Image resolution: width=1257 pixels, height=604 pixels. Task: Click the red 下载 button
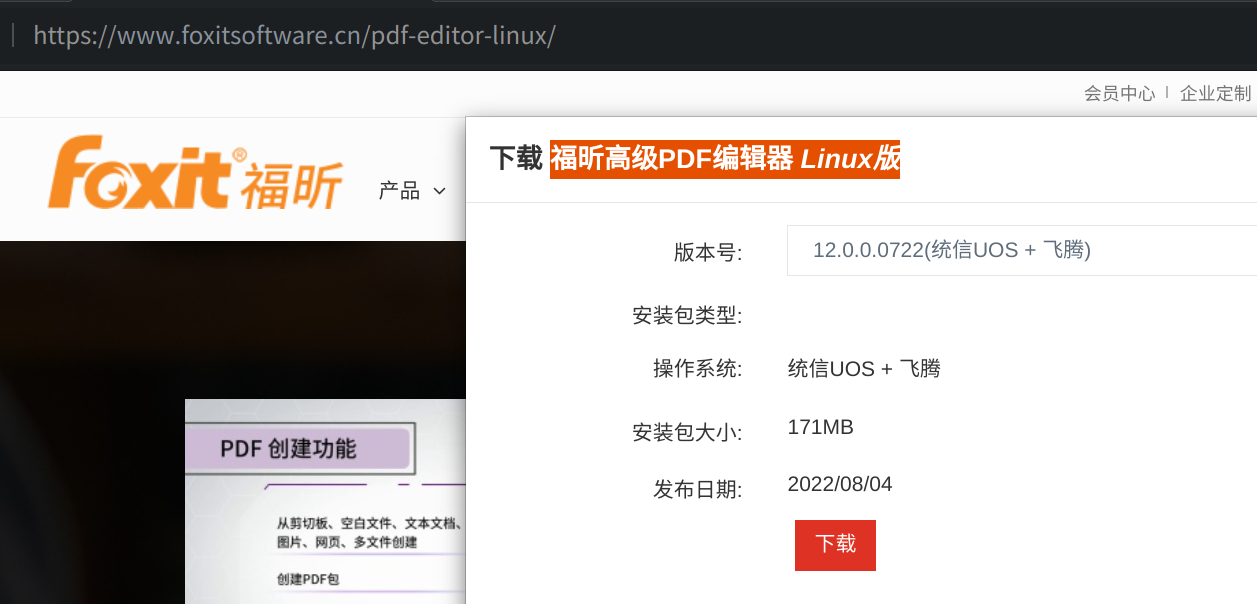tap(835, 545)
